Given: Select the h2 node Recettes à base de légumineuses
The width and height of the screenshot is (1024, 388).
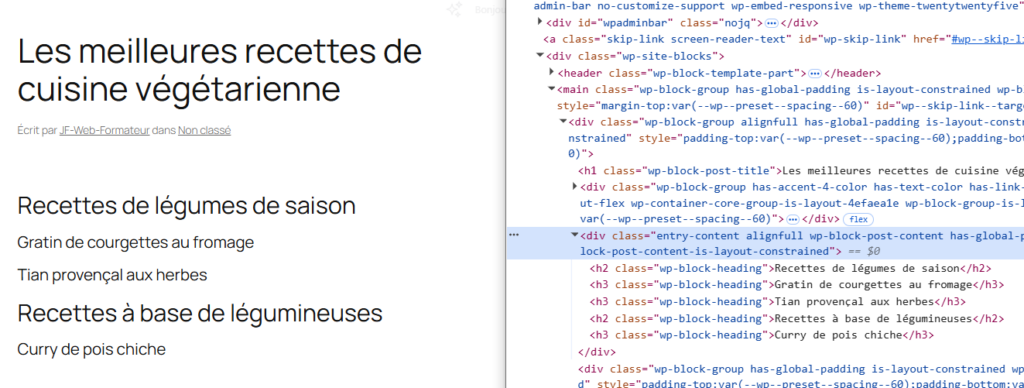Looking at the screenshot, I should [x=797, y=319].
